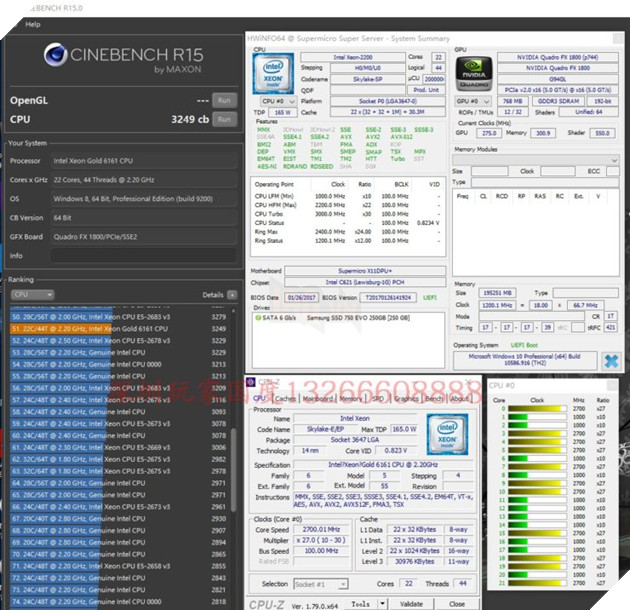Click the Skylake-SP codename field in HWiNFO
The width and height of the screenshot is (630, 610).
pyautogui.click(x=367, y=79)
